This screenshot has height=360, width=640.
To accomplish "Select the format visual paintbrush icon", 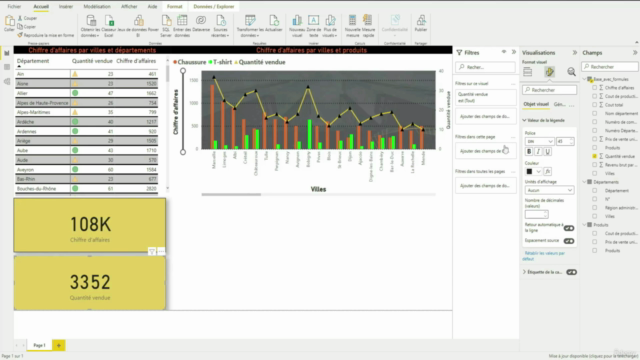I will click(x=549, y=72).
